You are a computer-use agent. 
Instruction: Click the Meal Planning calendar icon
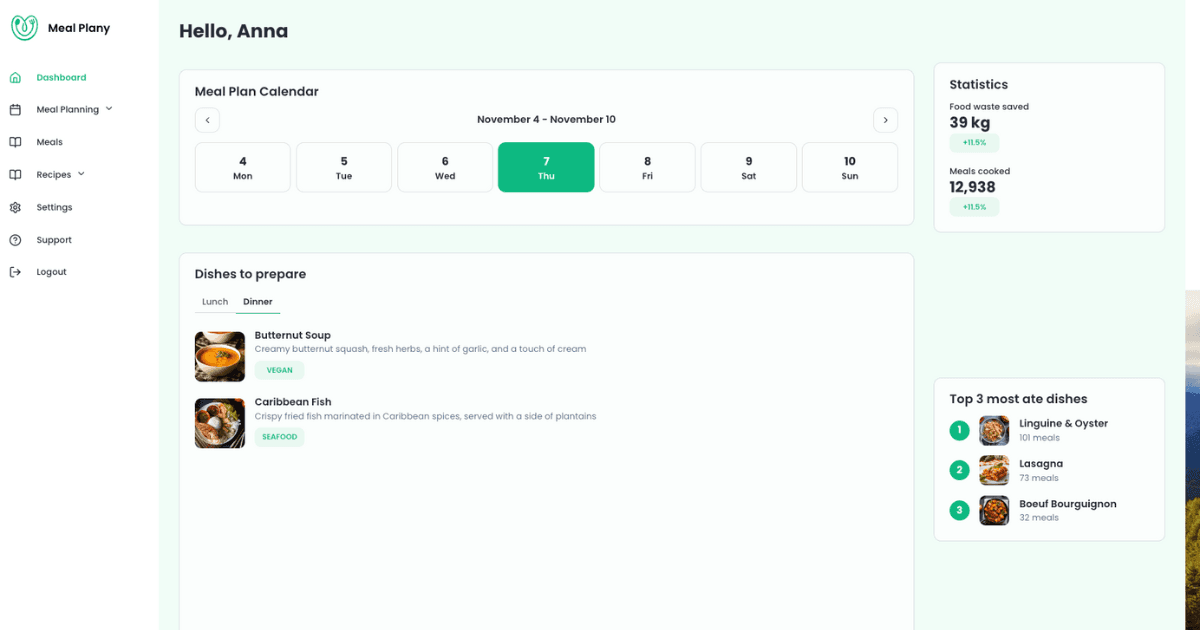[15, 110]
